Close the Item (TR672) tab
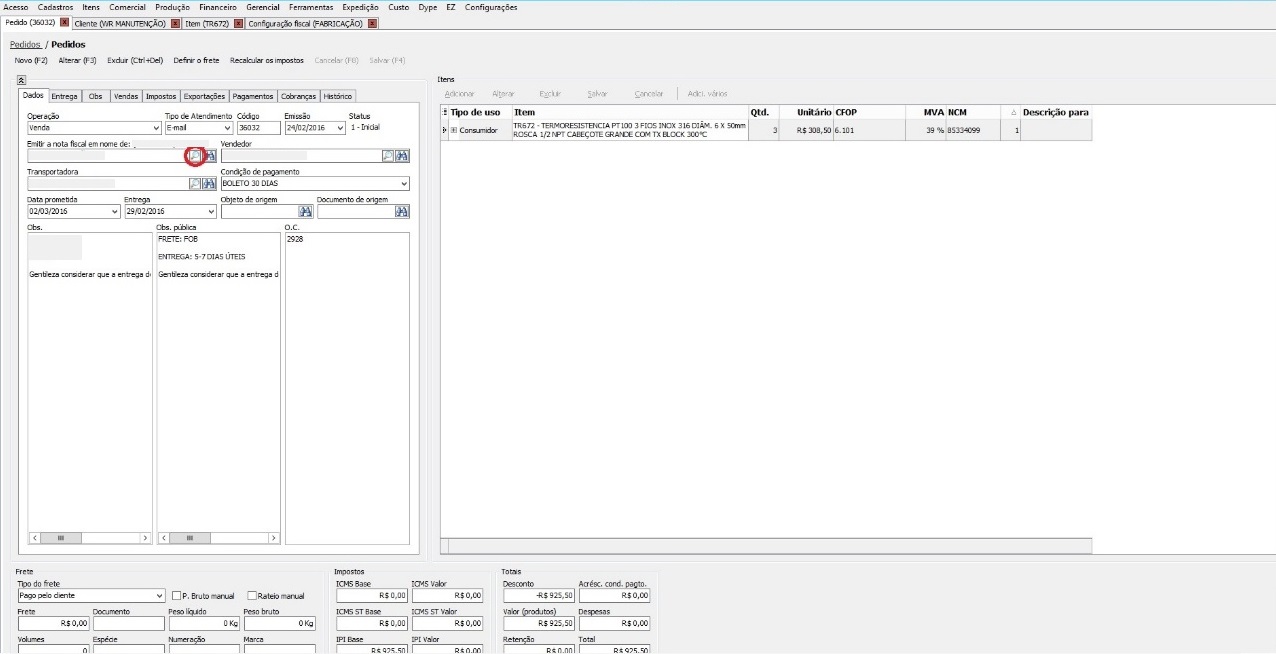Image resolution: width=1276 pixels, height=654 pixels. (x=239, y=23)
